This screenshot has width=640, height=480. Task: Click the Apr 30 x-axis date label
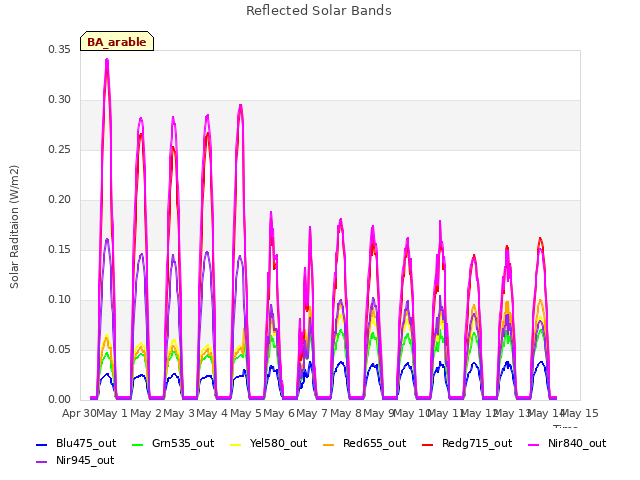(x=79, y=413)
